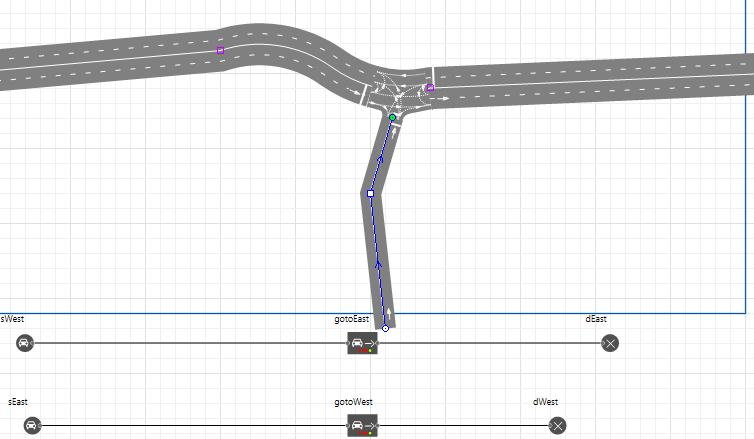Select the sEast car source block
The image size is (754, 439).
[32, 426]
